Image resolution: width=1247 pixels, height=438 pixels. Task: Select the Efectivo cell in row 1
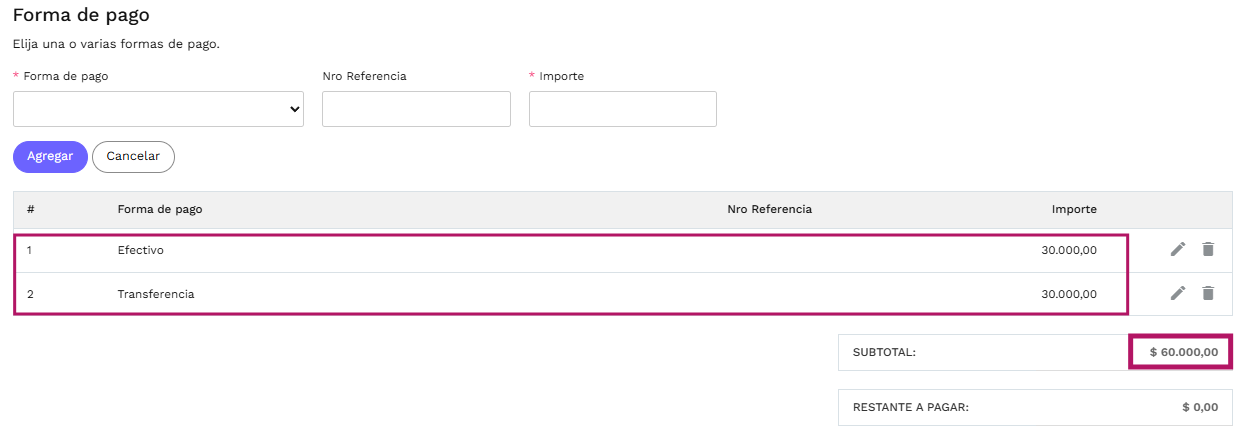point(140,250)
